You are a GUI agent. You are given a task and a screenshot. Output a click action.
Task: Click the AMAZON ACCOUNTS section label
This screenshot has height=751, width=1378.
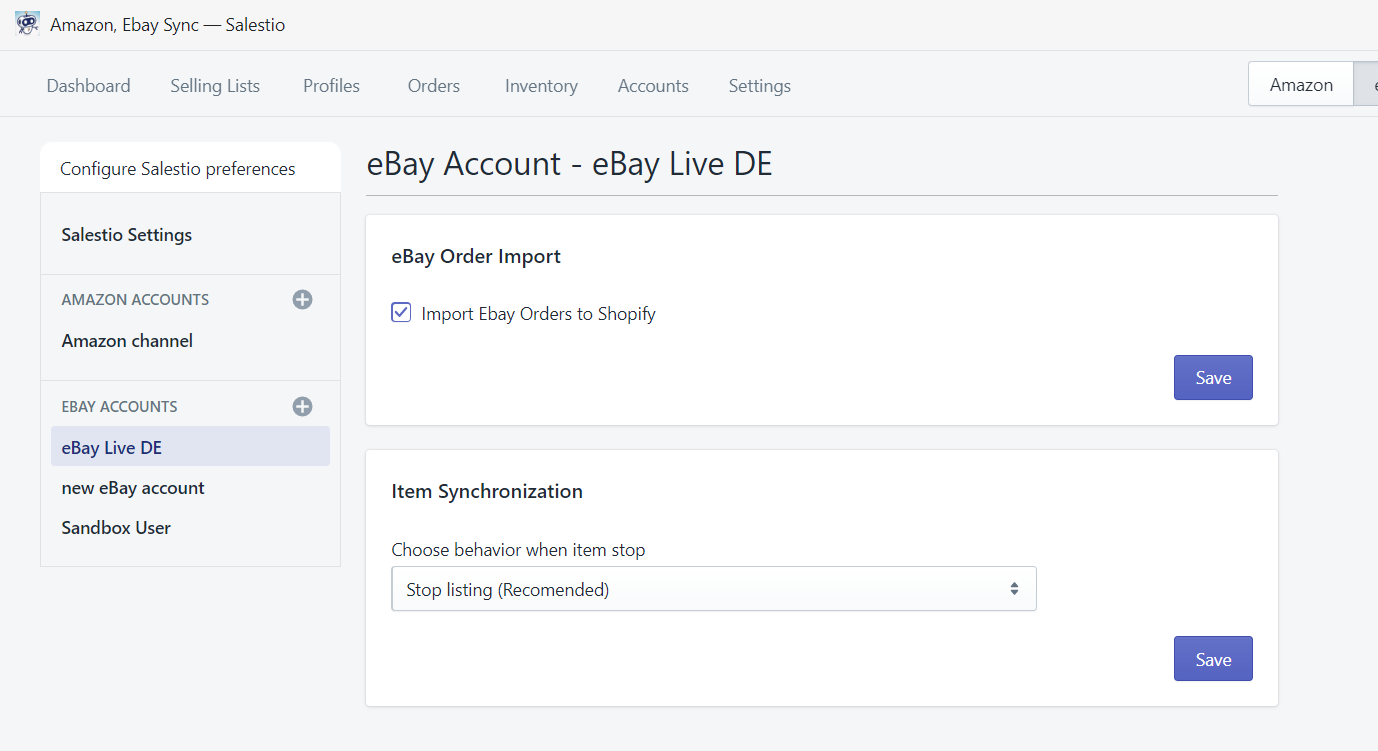[x=135, y=300]
